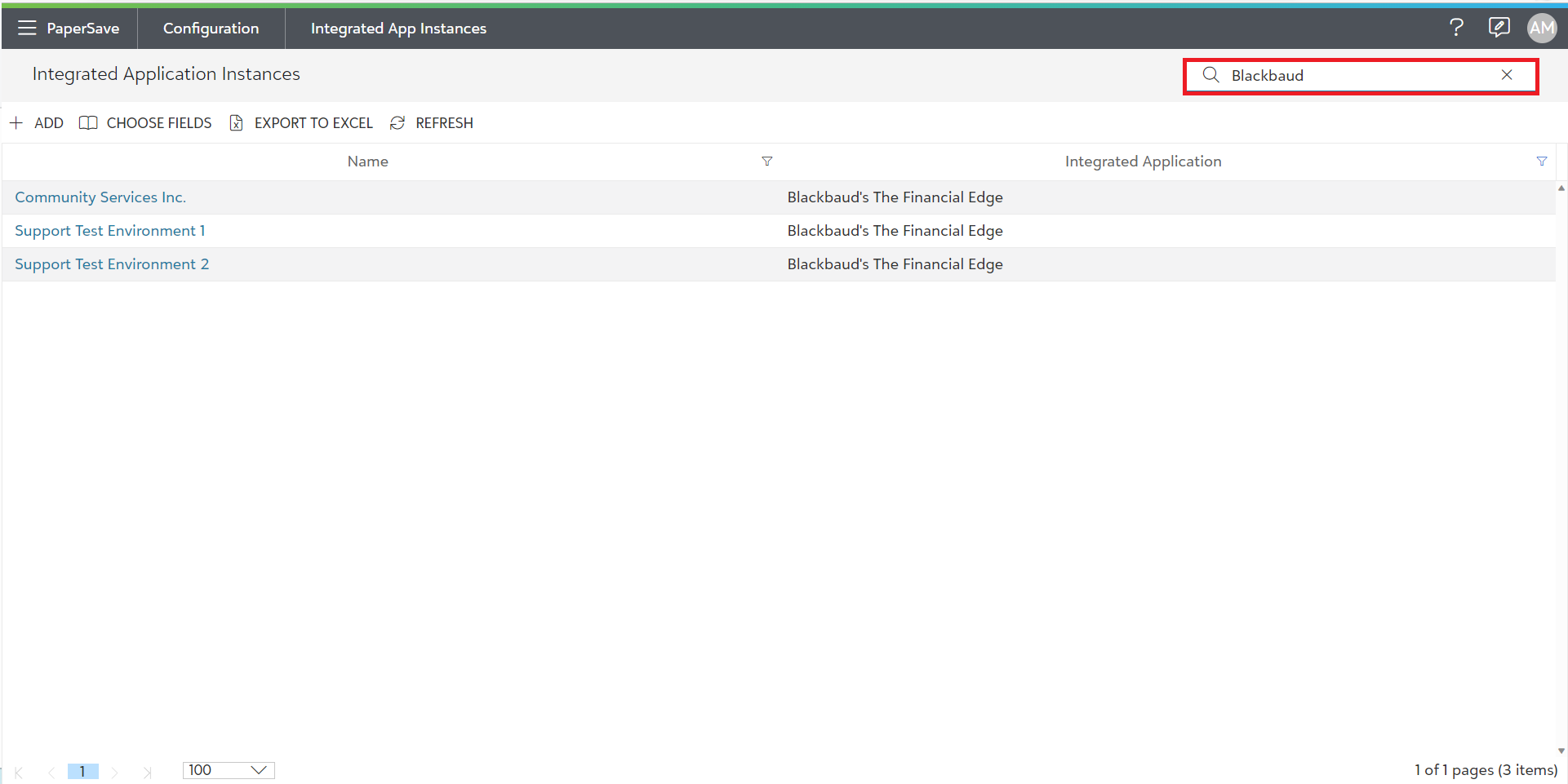Image resolution: width=1568 pixels, height=784 pixels.
Task: Open the feedback chat icon
Action: coord(1499,28)
